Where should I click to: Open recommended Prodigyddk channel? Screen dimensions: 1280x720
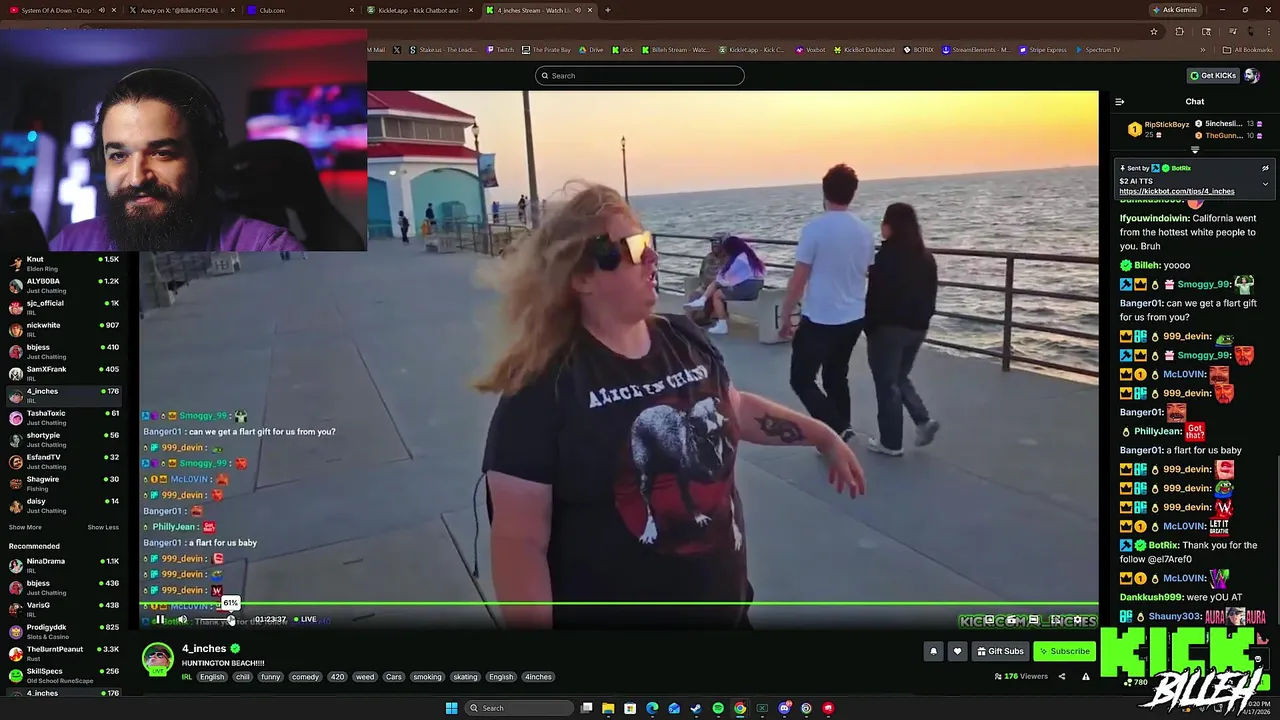tap(63, 631)
